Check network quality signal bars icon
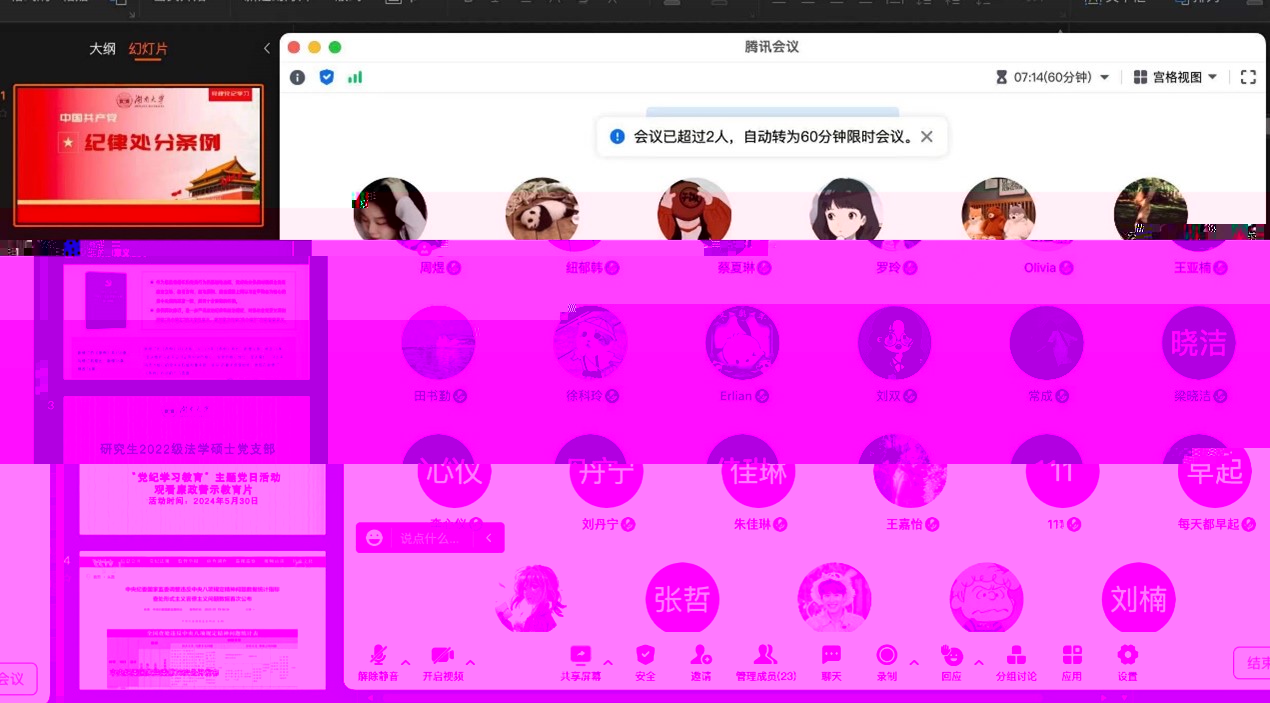 [355, 77]
